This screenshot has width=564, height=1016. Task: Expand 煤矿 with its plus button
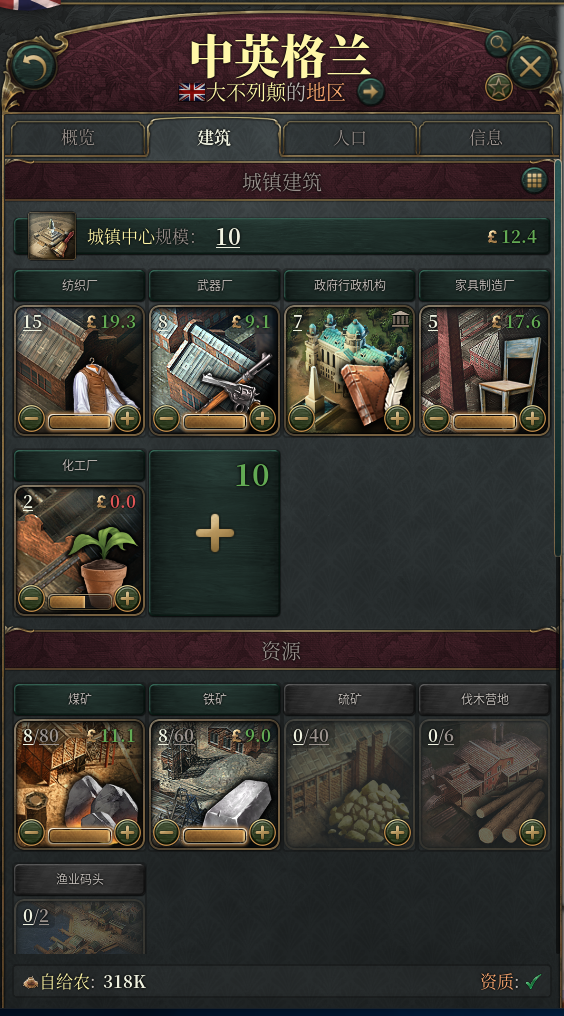[128, 832]
